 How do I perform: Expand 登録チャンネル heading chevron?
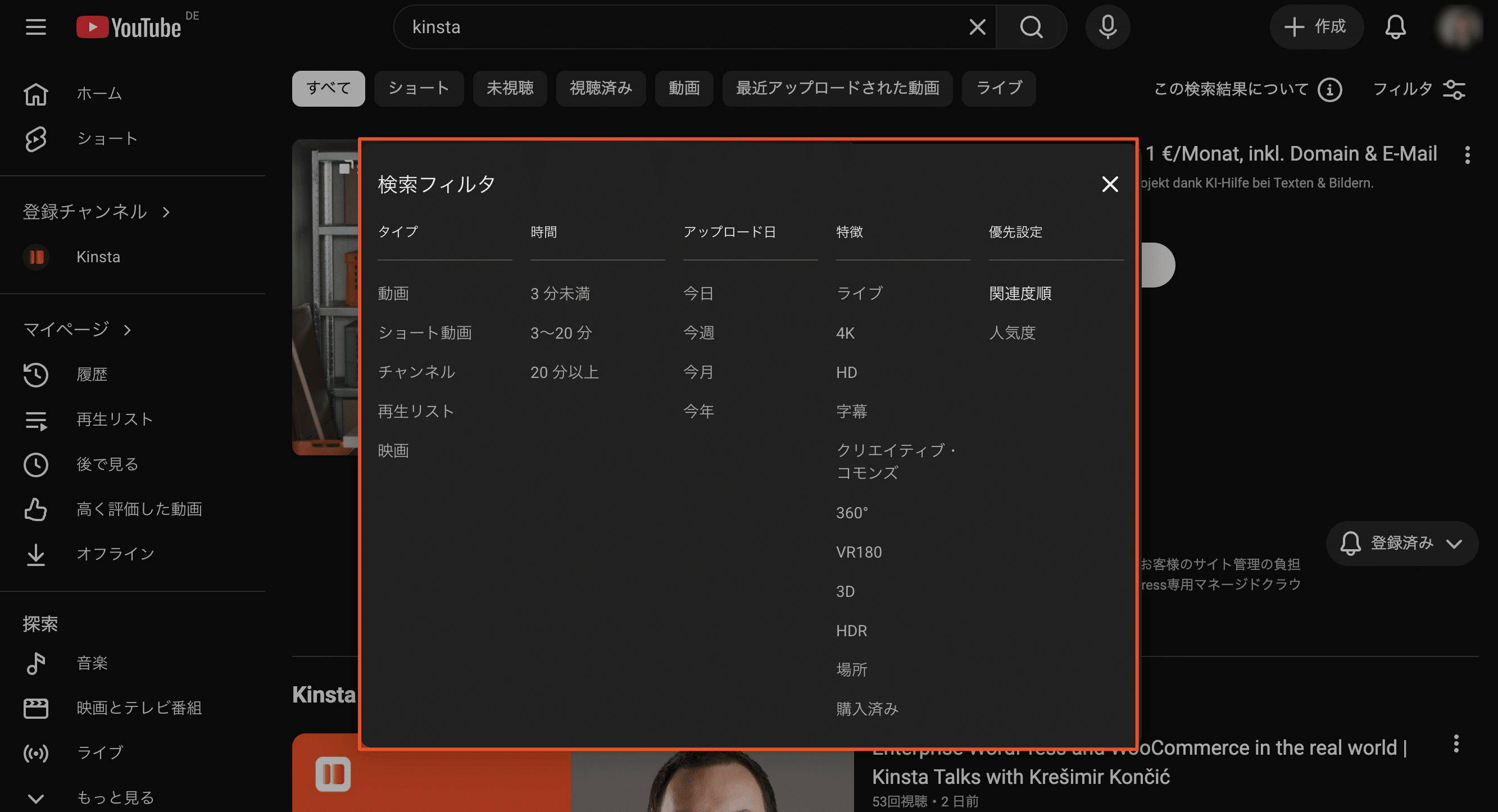166,212
